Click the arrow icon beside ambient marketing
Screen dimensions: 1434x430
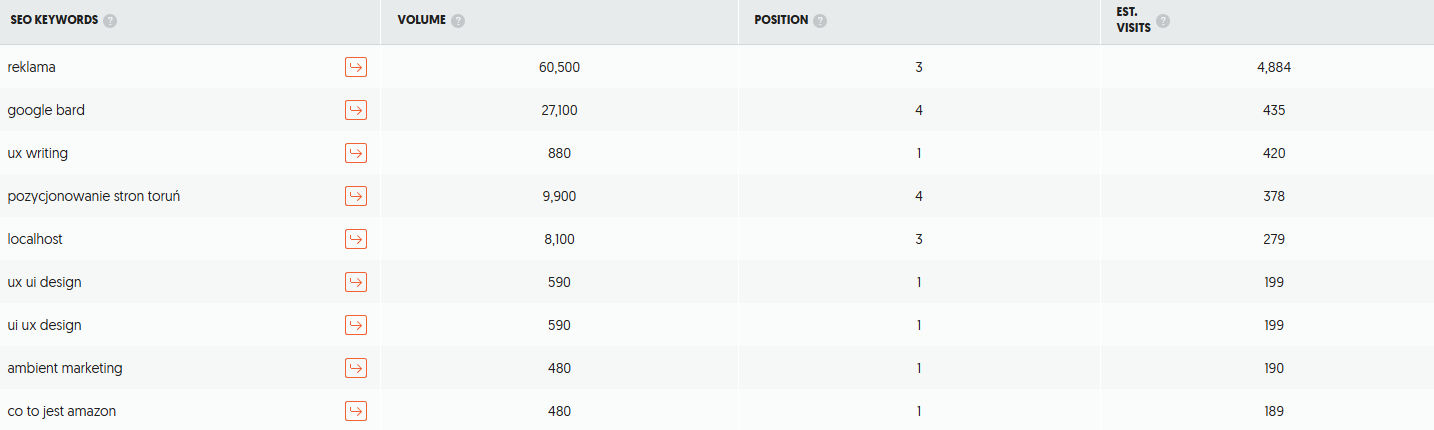coord(356,368)
